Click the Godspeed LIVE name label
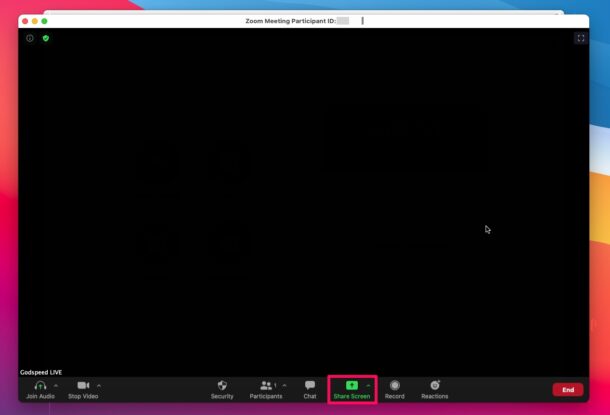 tap(41, 372)
